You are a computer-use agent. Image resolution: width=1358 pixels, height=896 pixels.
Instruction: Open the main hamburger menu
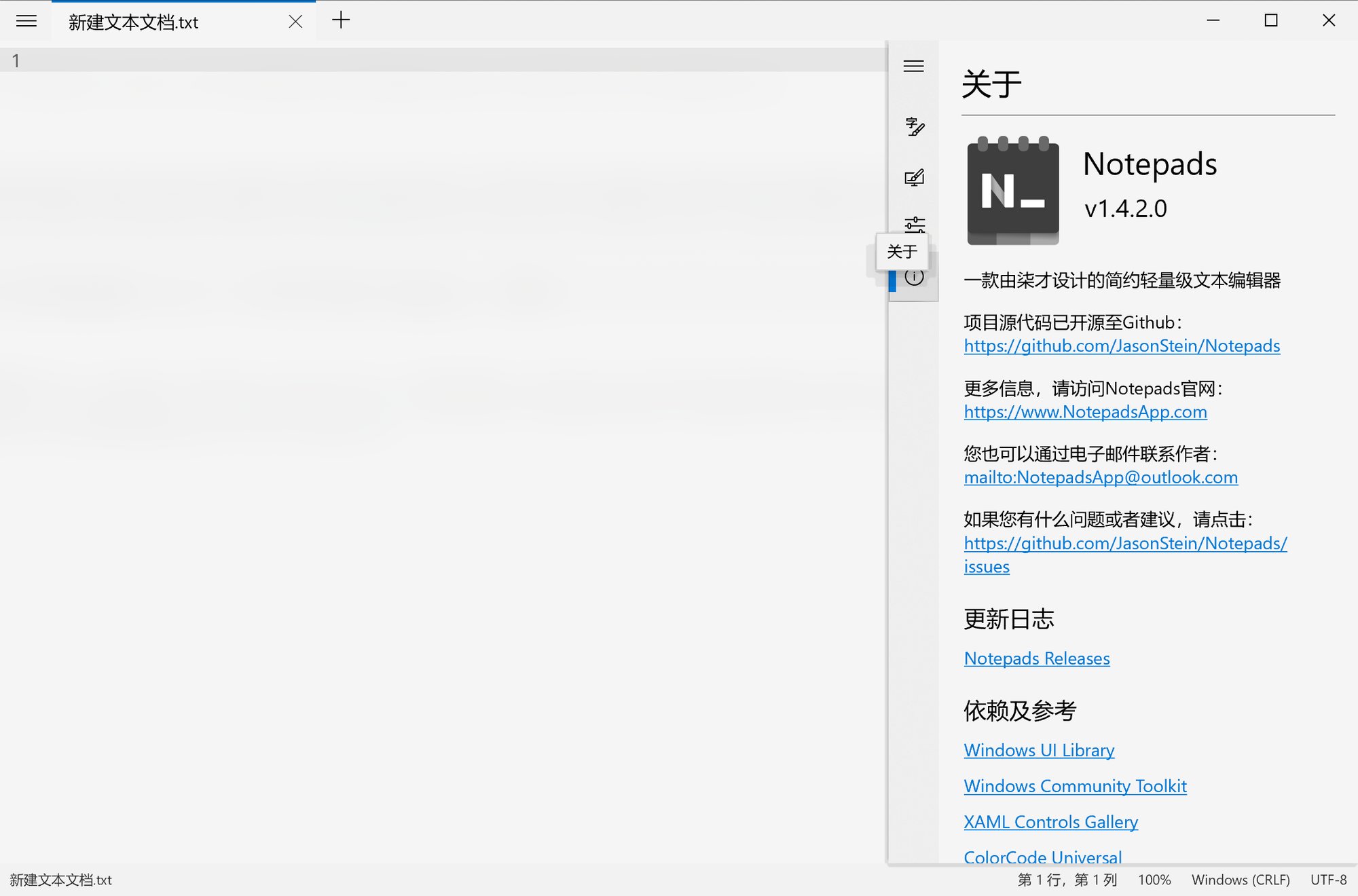coord(26,21)
